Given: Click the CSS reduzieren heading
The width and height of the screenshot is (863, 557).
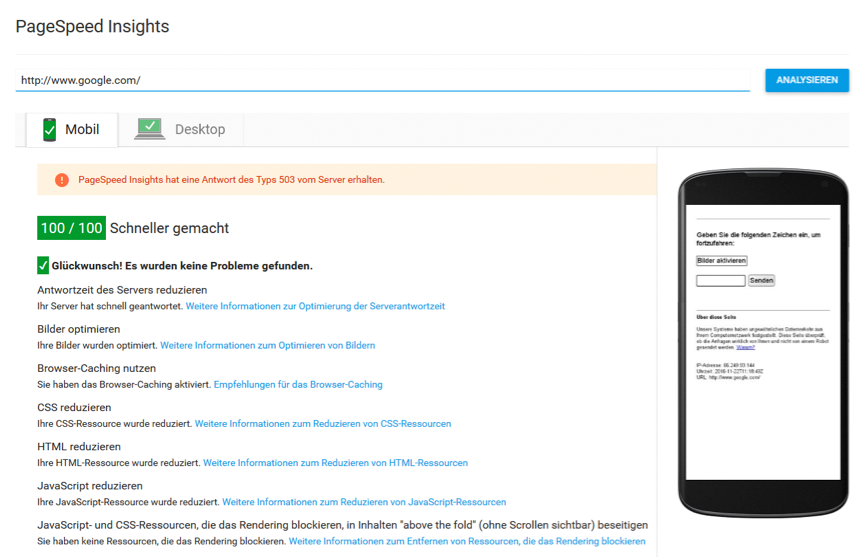Looking at the screenshot, I should tap(74, 407).
